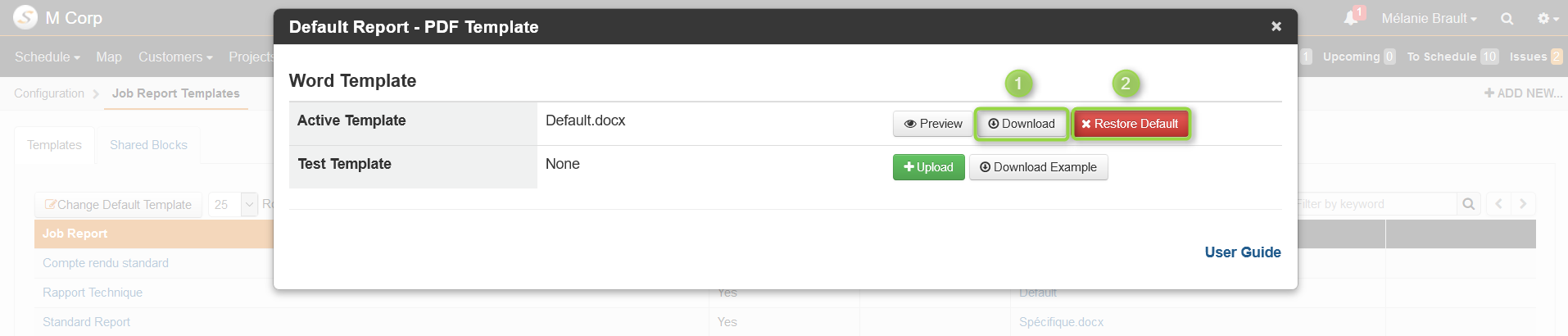Preview the active Word template
This screenshot has width=1568, height=336.
[932, 124]
